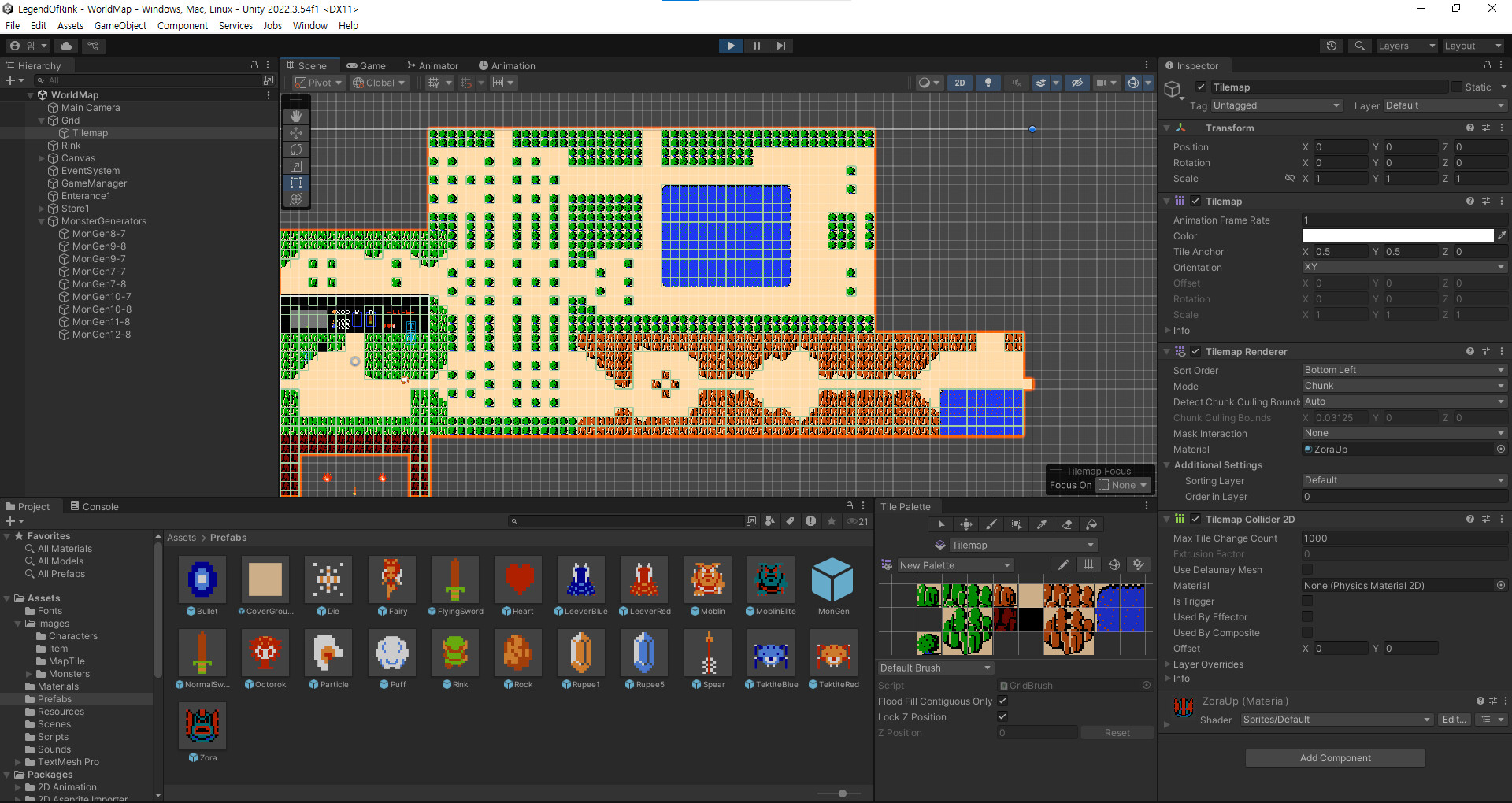Image resolution: width=1512 pixels, height=803 pixels.
Task: Pick the eraser tool in Tile Palette
Action: [x=1067, y=524]
